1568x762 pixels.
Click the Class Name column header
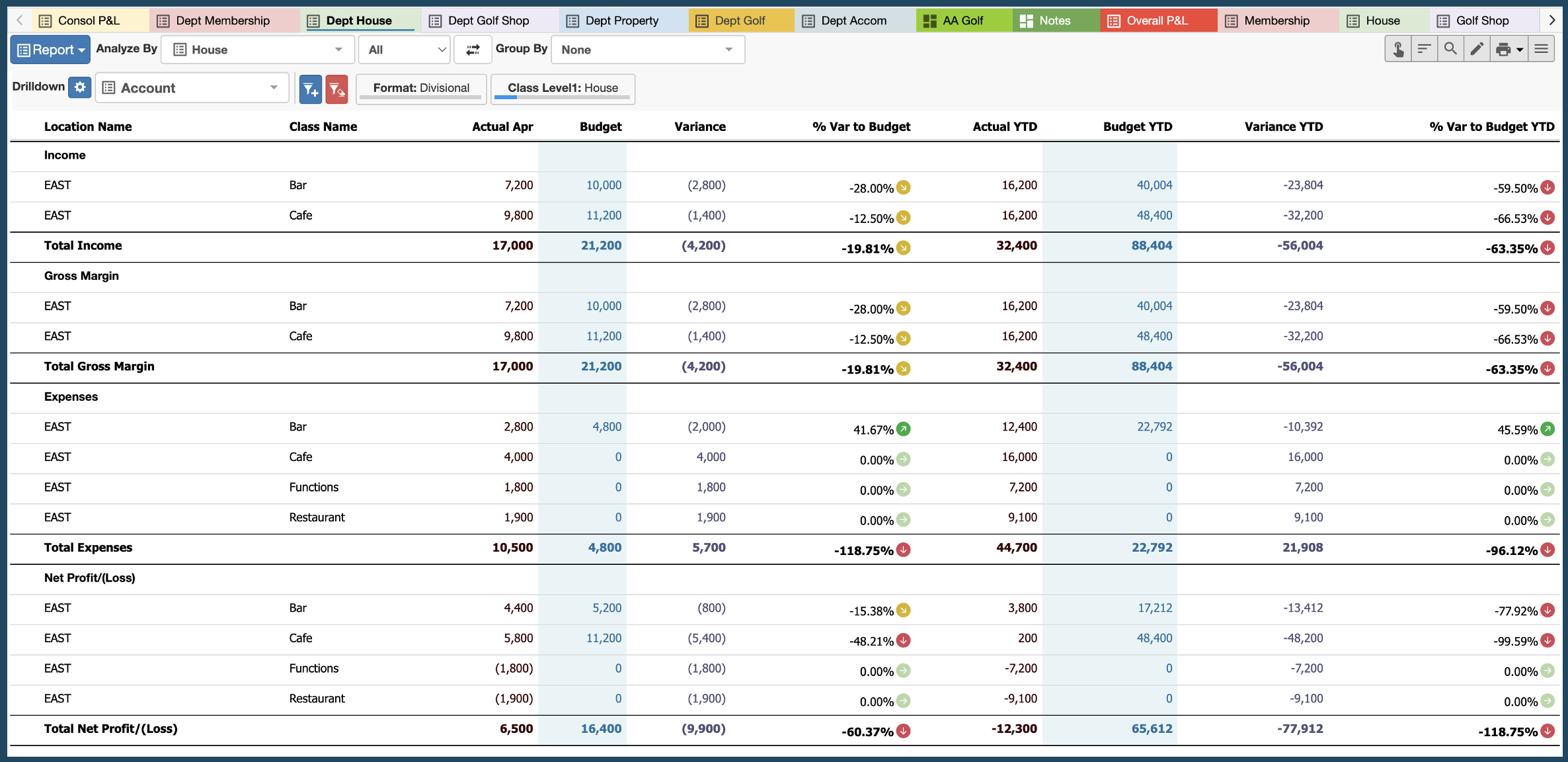[323, 127]
